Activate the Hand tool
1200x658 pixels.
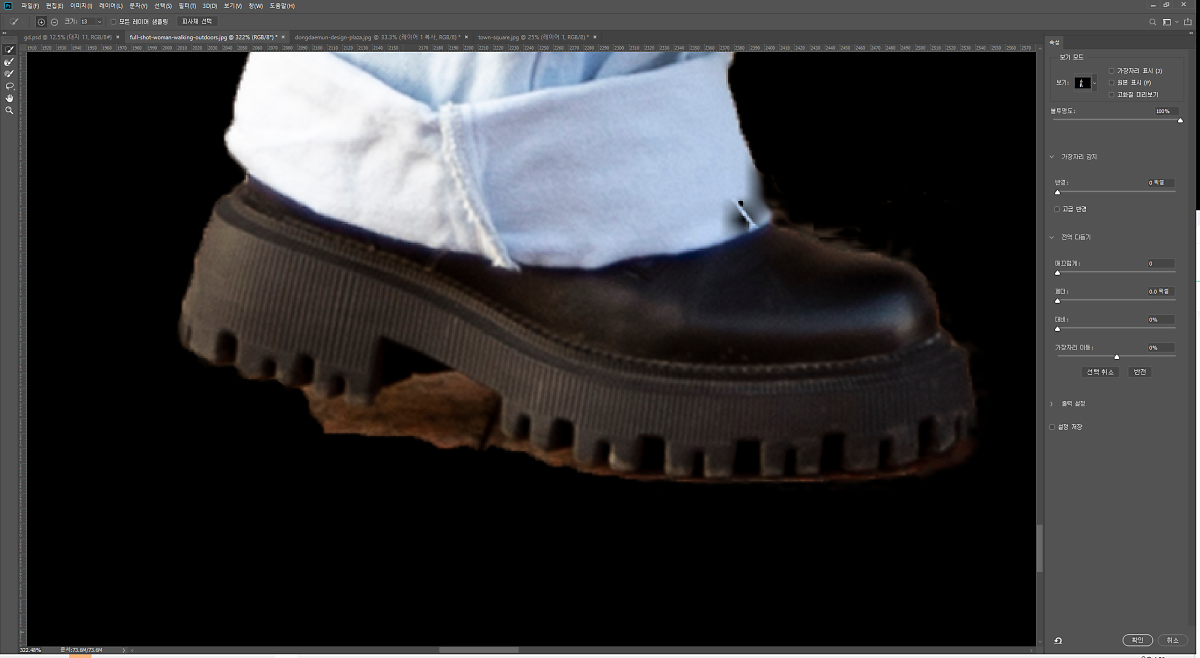(10, 98)
